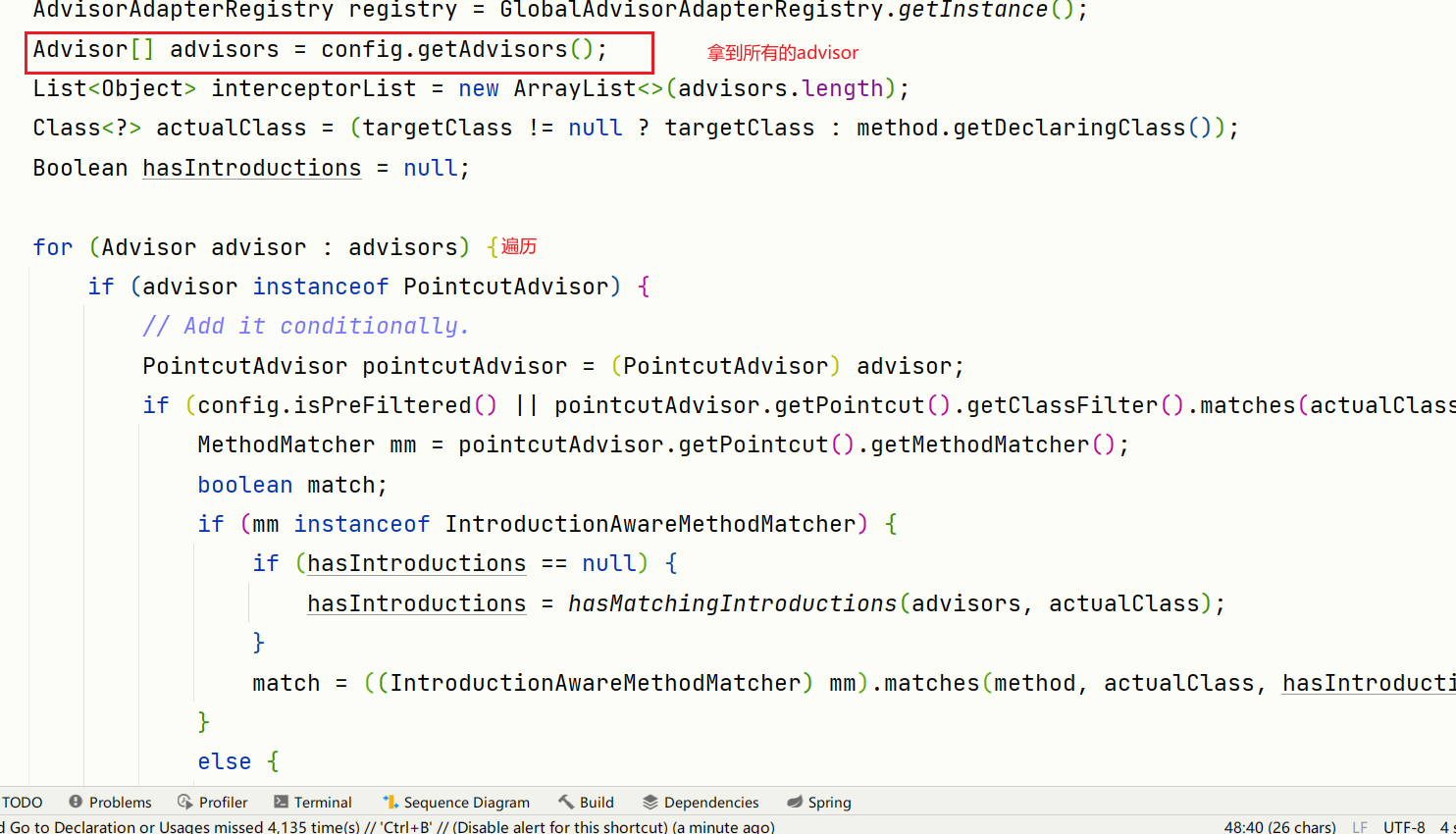Click config.isPreFiltered() call

(x=347, y=405)
